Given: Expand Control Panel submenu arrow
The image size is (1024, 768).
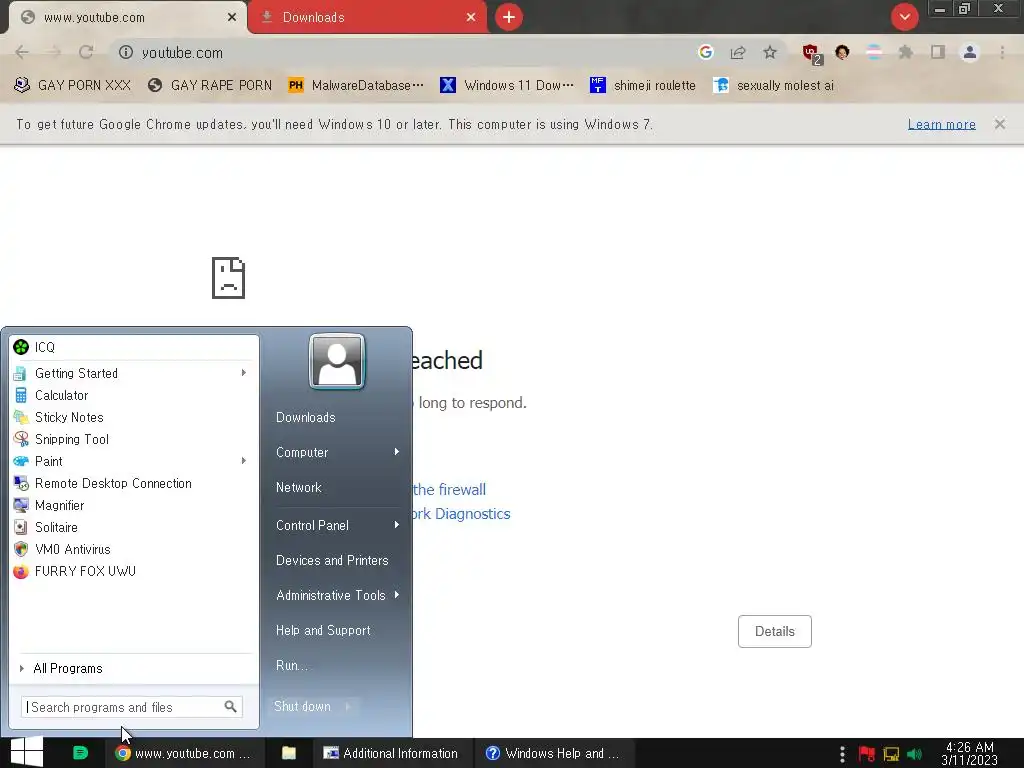Looking at the screenshot, I should point(396,525).
